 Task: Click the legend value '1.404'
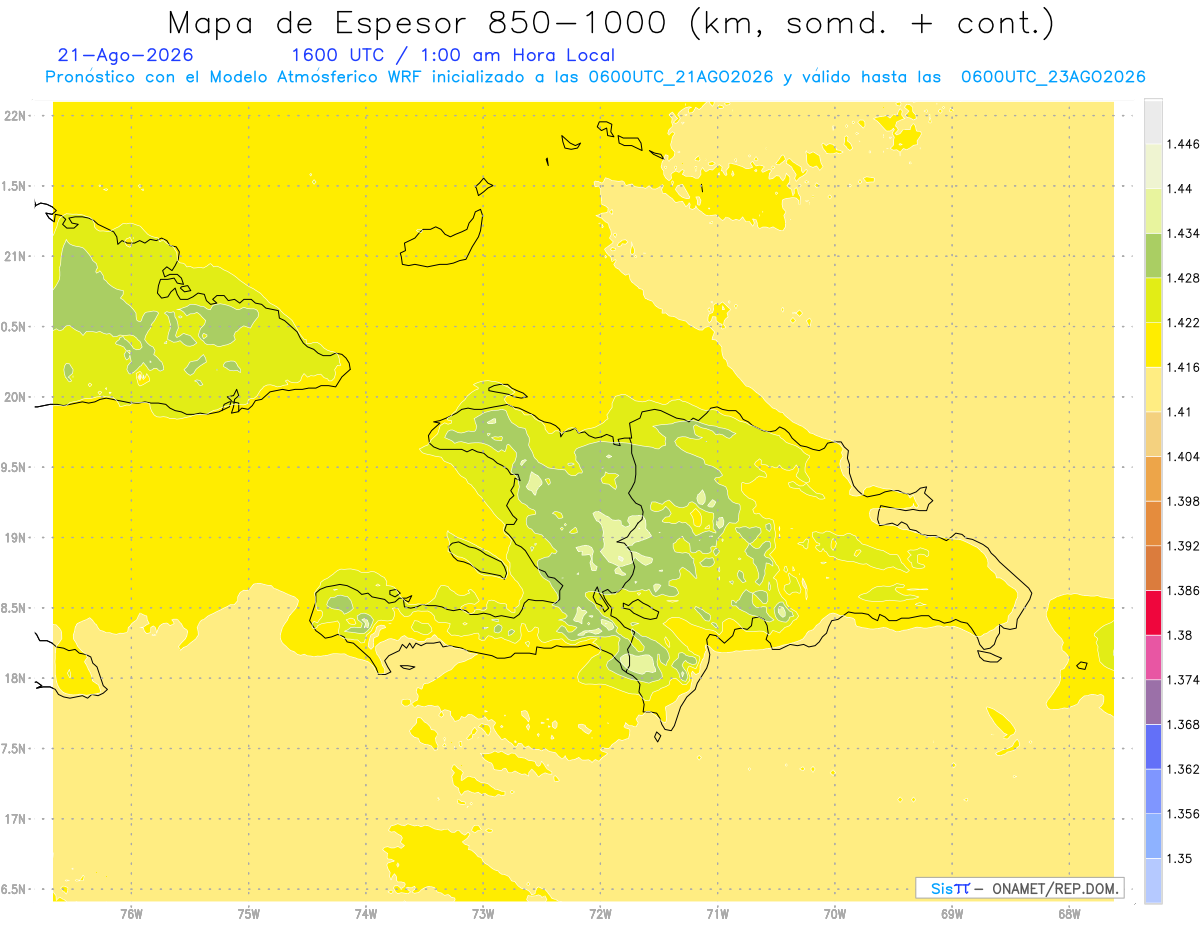tap(1182, 456)
